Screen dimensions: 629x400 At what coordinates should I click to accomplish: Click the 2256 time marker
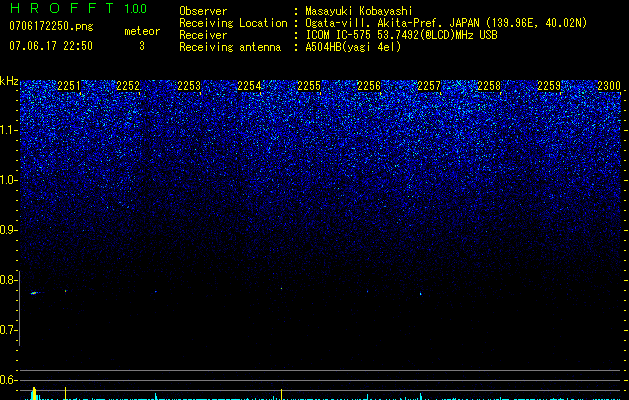point(369,86)
